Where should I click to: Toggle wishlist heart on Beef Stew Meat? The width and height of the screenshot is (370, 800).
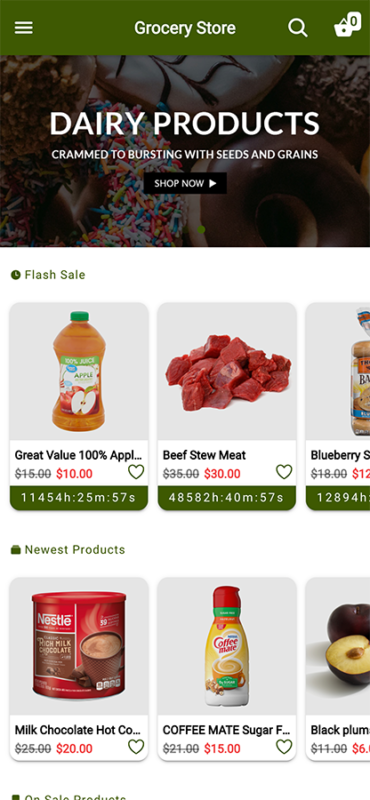284,472
